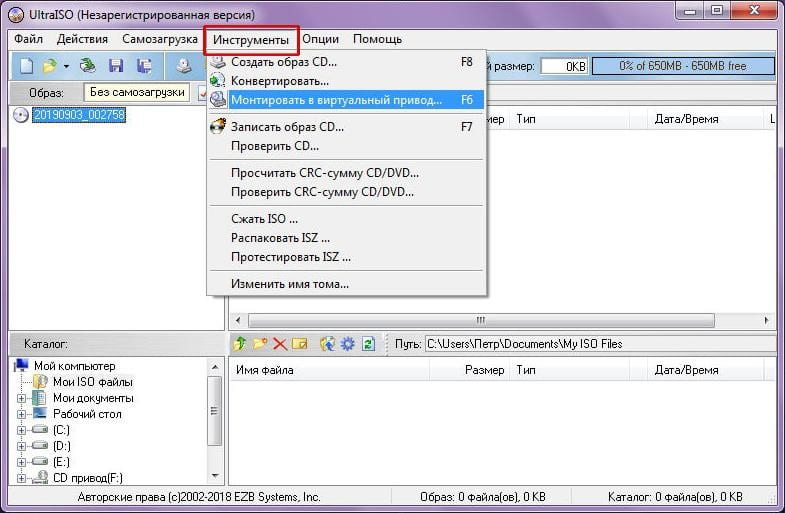This screenshot has height=513, width=785.
Task: Close the Инструменты menu via its title
Action: 251,40
